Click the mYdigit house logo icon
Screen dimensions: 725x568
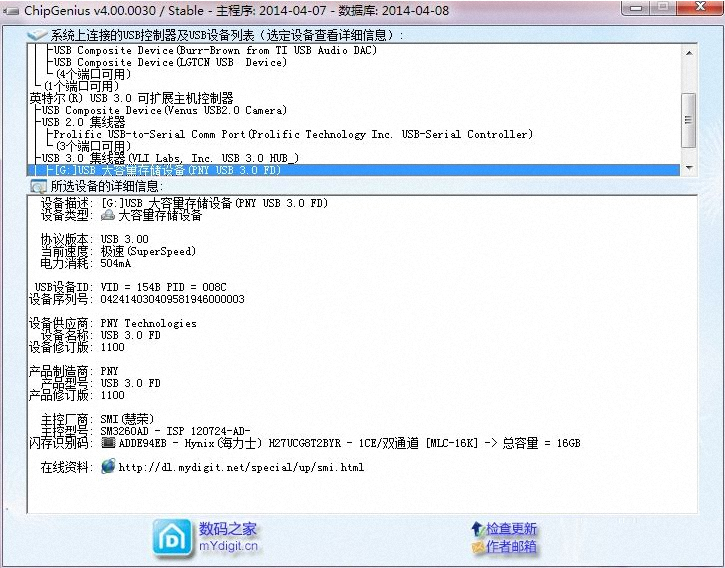(x=172, y=538)
